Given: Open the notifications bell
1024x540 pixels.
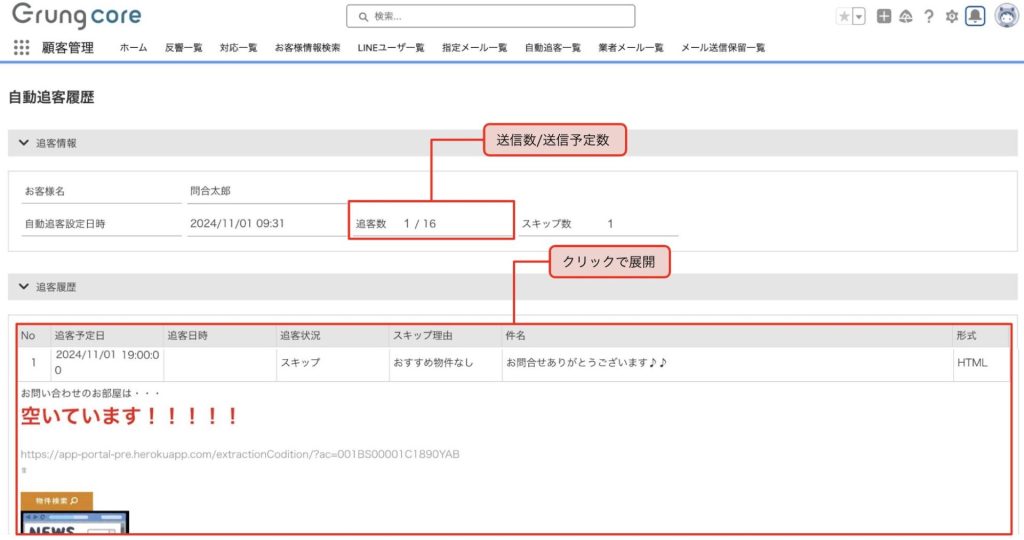Looking at the screenshot, I should coord(975,16).
